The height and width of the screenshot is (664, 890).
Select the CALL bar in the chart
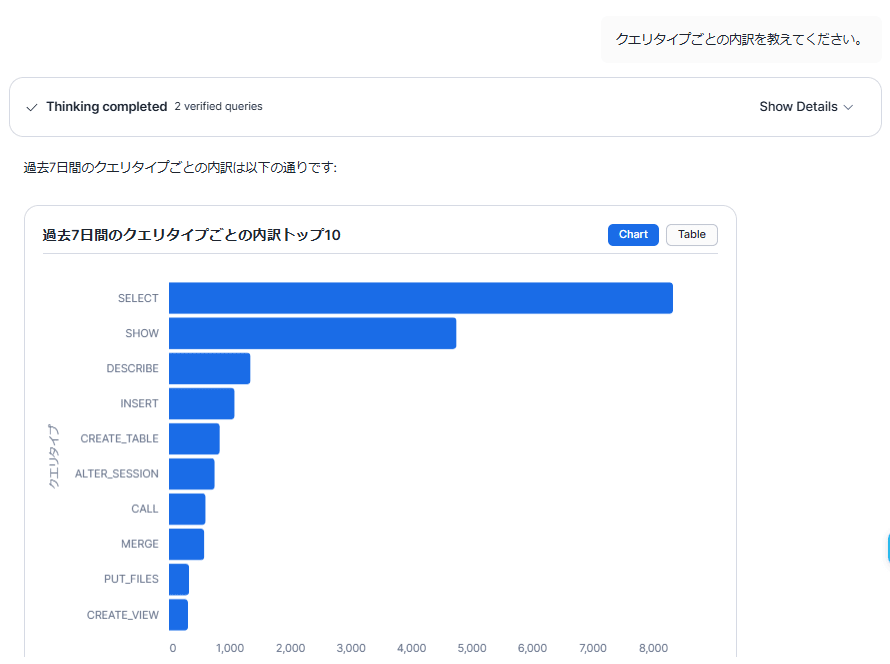click(187, 508)
